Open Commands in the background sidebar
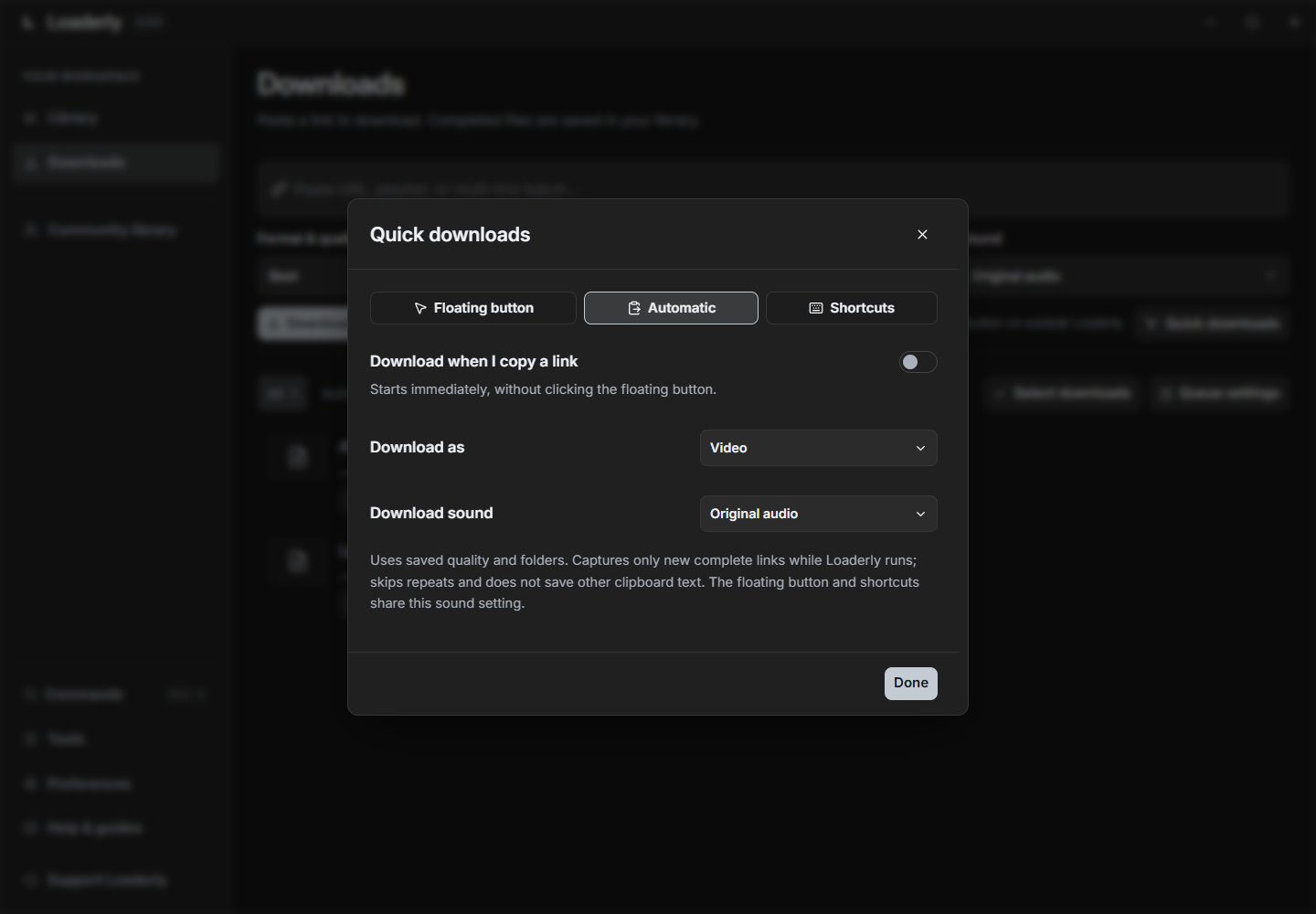Screen dimensions: 1316x914 (117, 694)
